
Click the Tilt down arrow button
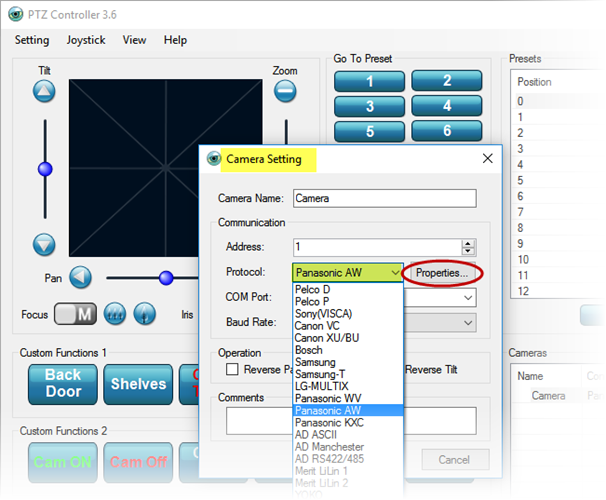pos(44,245)
